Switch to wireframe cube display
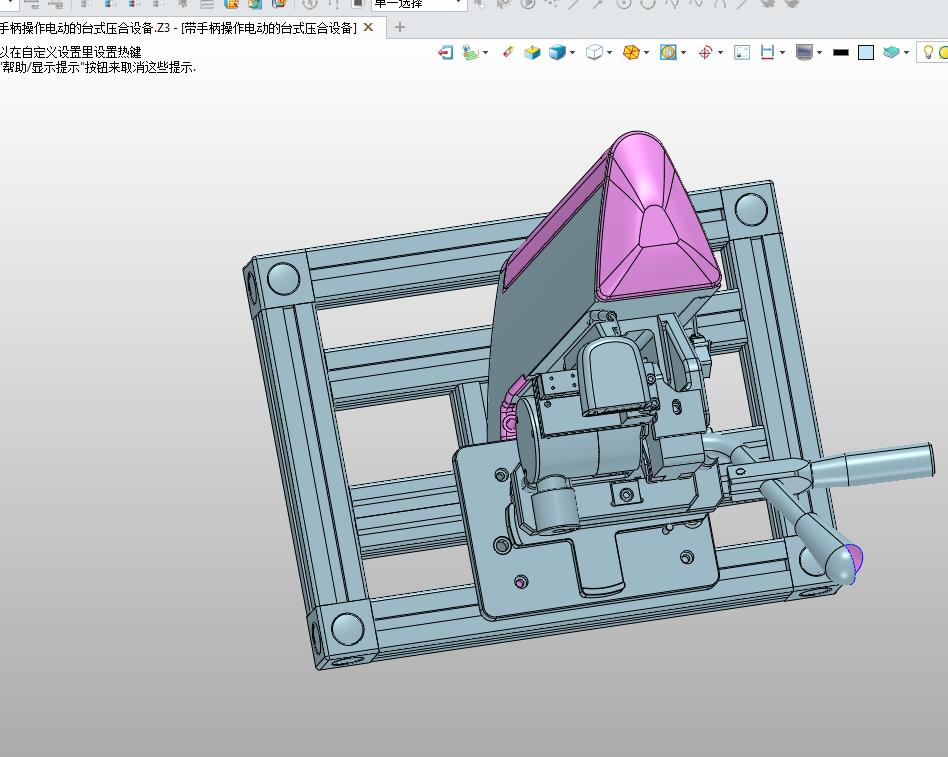 point(594,53)
